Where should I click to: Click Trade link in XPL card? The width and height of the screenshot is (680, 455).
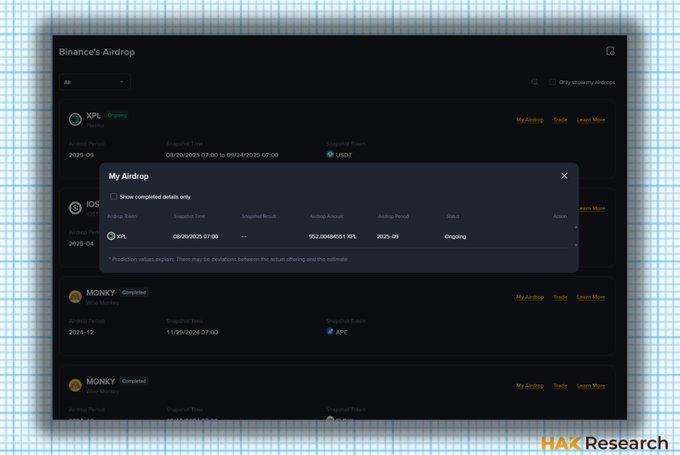pos(560,120)
